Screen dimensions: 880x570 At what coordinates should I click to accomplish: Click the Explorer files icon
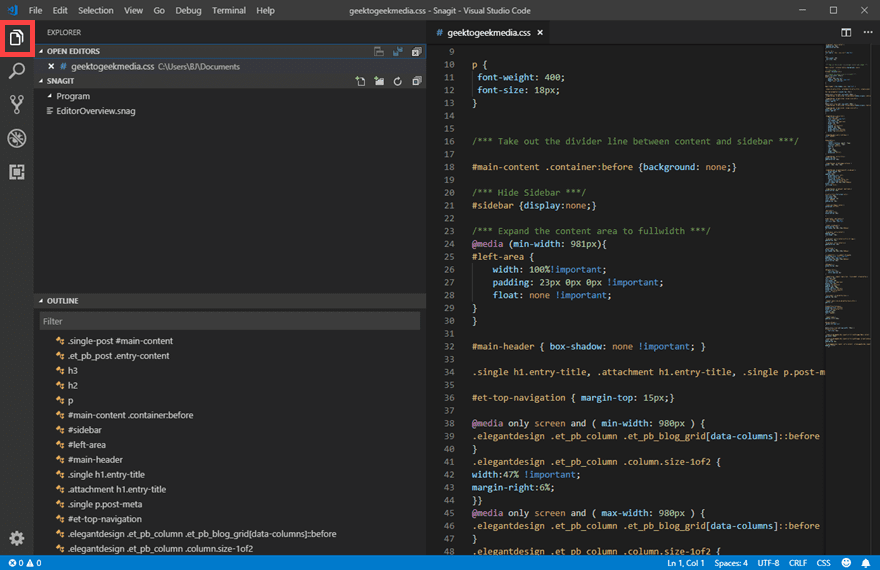[x=17, y=38]
